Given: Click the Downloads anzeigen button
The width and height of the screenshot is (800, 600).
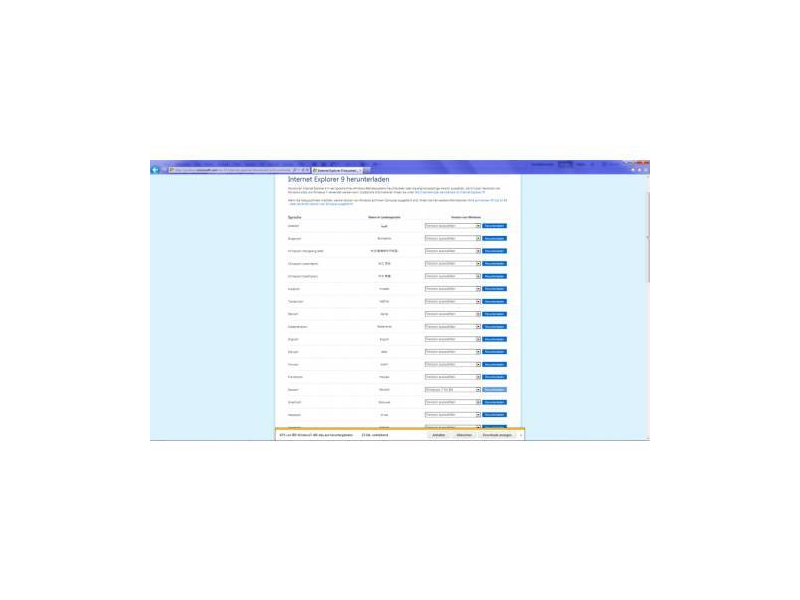Looking at the screenshot, I should click(497, 435).
